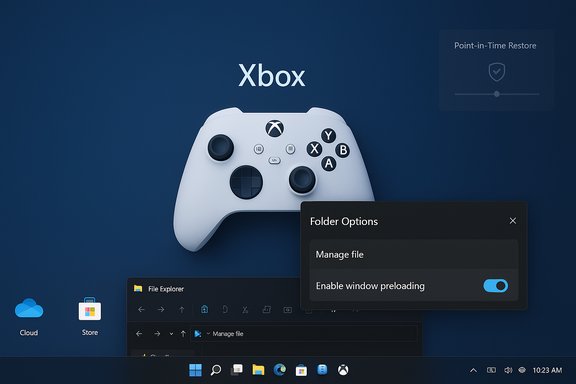Adjust the Point-in-Time Restore slider
This screenshot has width=576, height=384.
[x=497, y=94]
